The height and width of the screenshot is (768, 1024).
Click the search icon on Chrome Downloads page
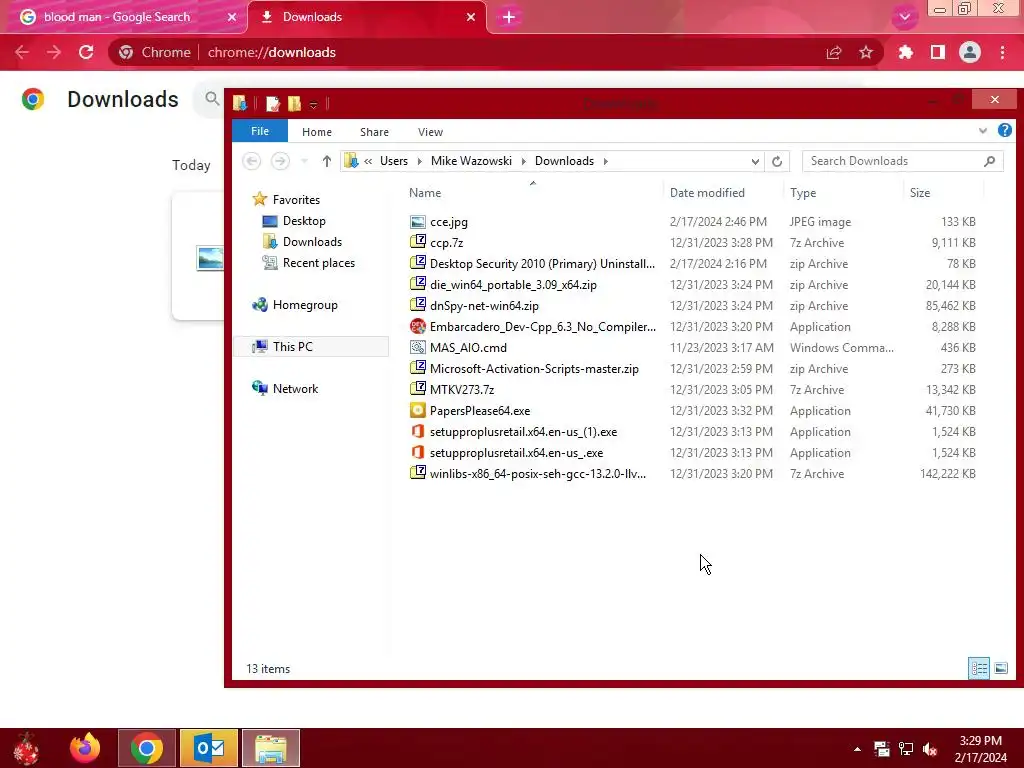(x=212, y=99)
